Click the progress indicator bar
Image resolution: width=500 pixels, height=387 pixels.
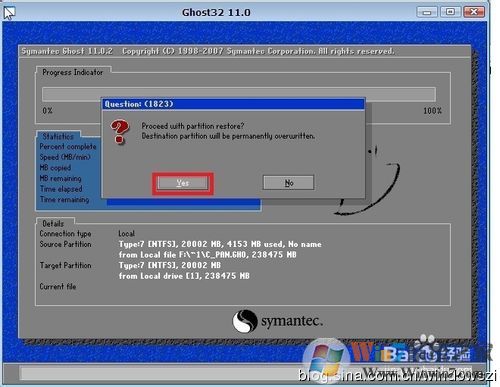239,94
